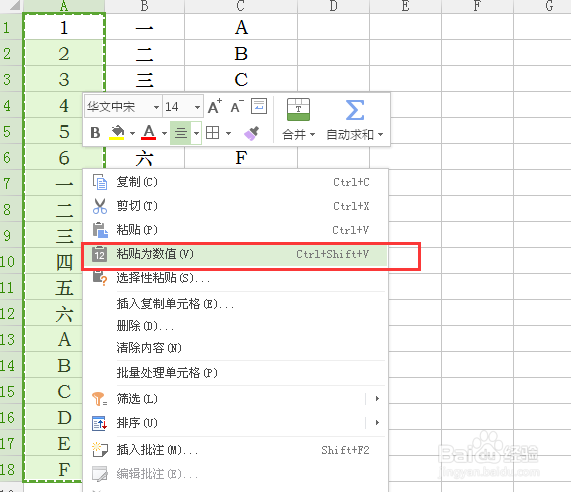
Task: Increase font size with A+ icon
Action: [x=214, y=106]
